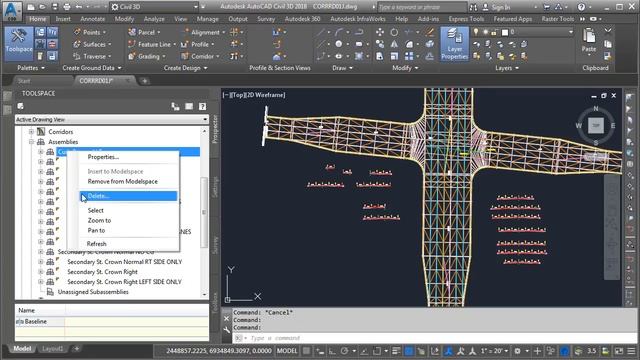
Task: Open the Points tool
Action: (89, 32)
